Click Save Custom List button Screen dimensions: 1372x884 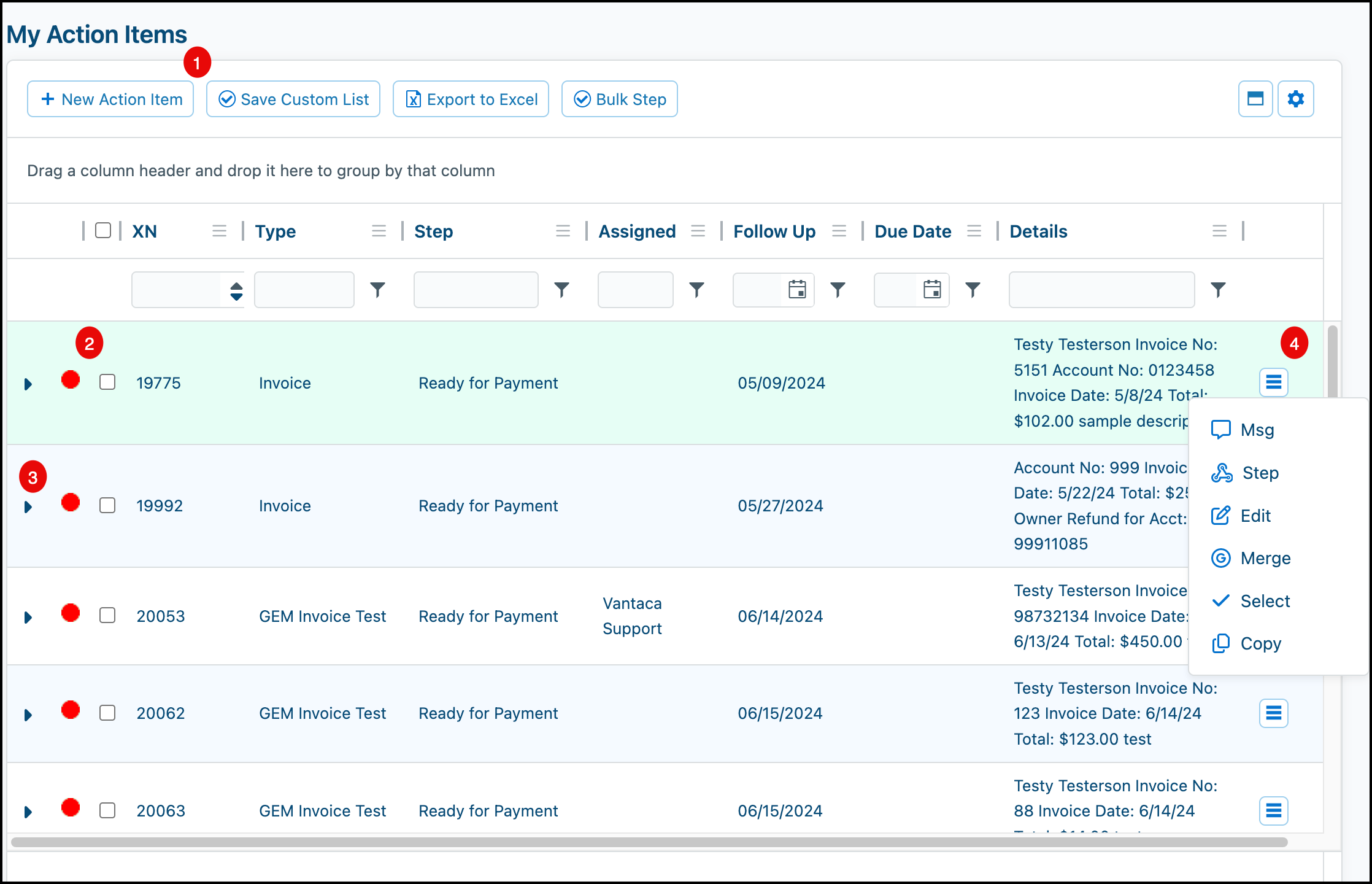293,99
